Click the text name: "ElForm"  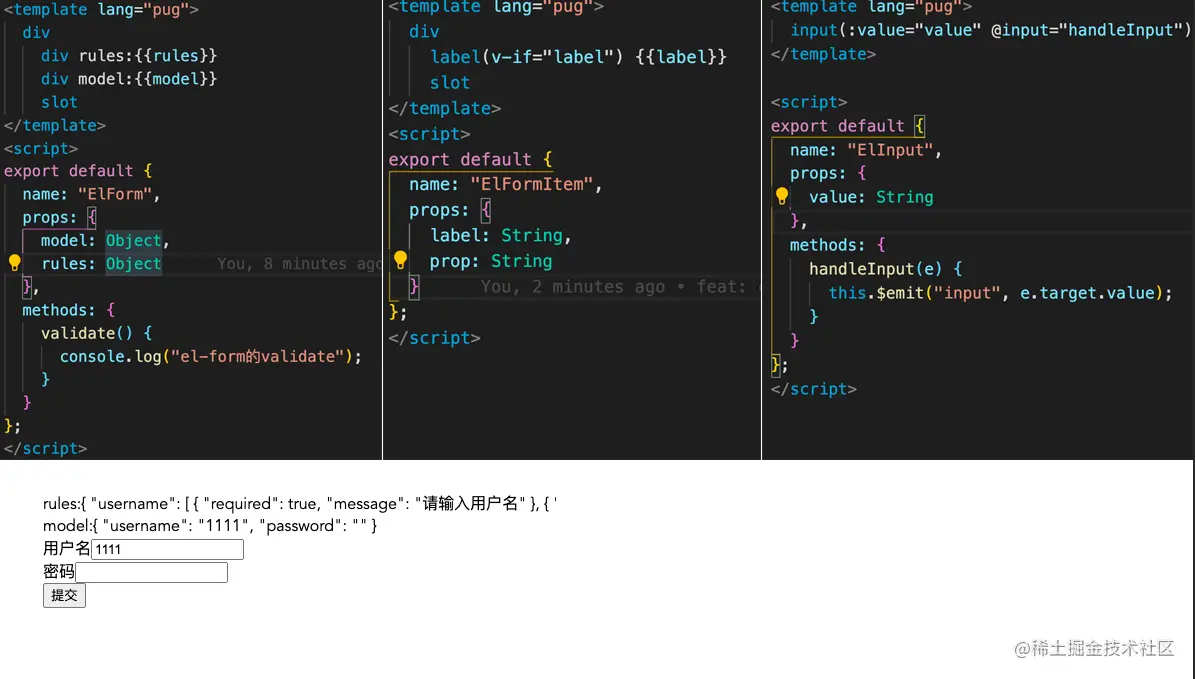[91, 194]
